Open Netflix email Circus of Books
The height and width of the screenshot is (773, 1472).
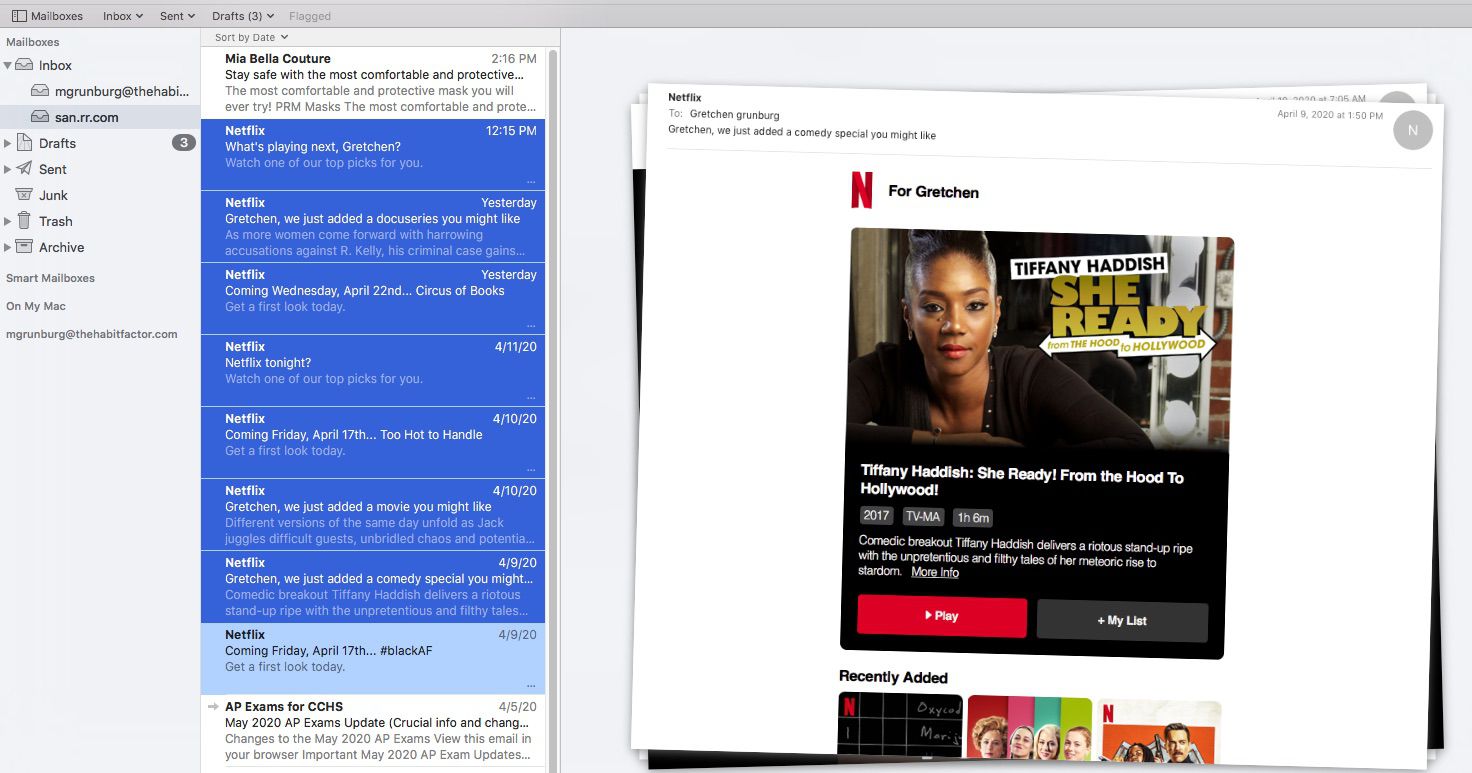tap(373, 298)
